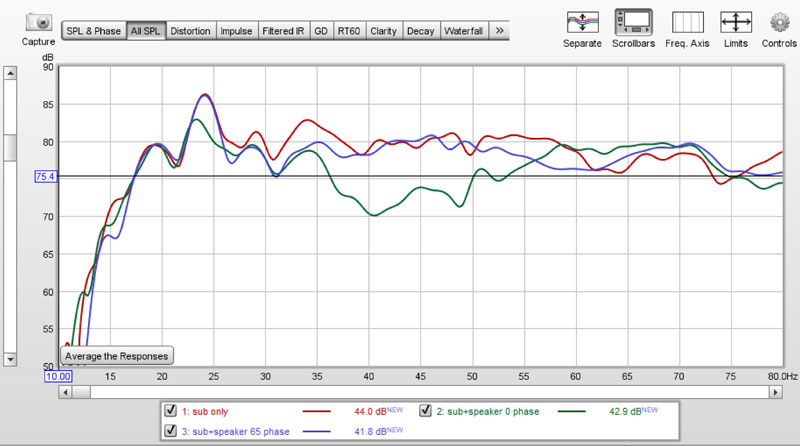The height and width of the screenshot is (446, 800).
Task: Open the Controls gear icon
Action: point(779,21)
